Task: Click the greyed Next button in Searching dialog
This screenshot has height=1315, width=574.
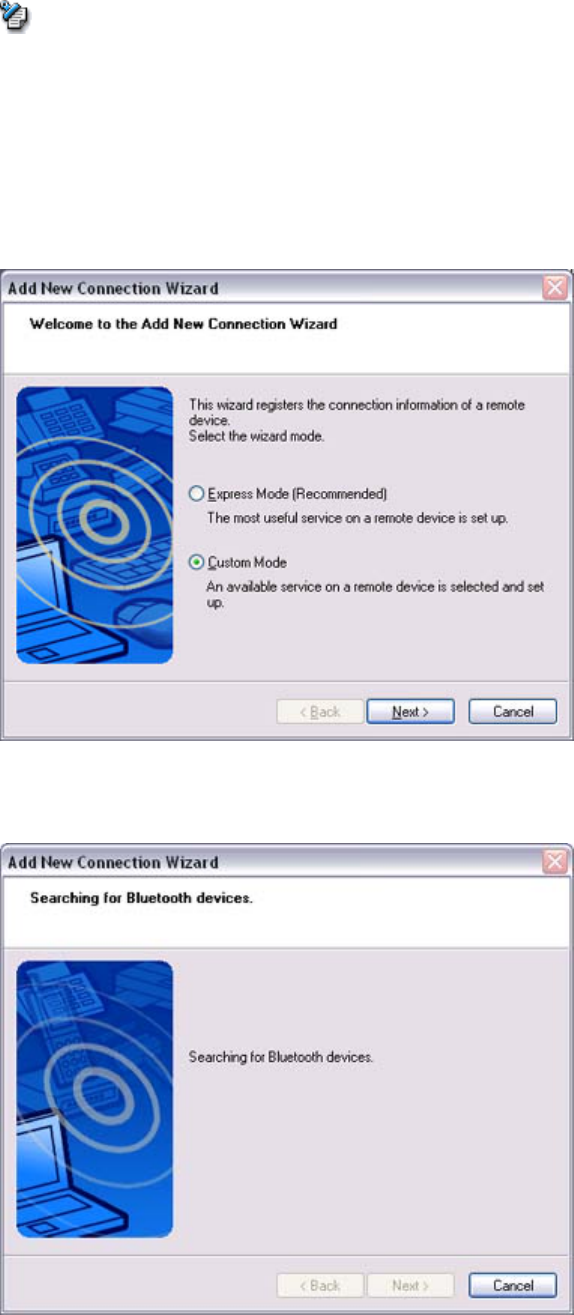Action: coord(410,1285)
